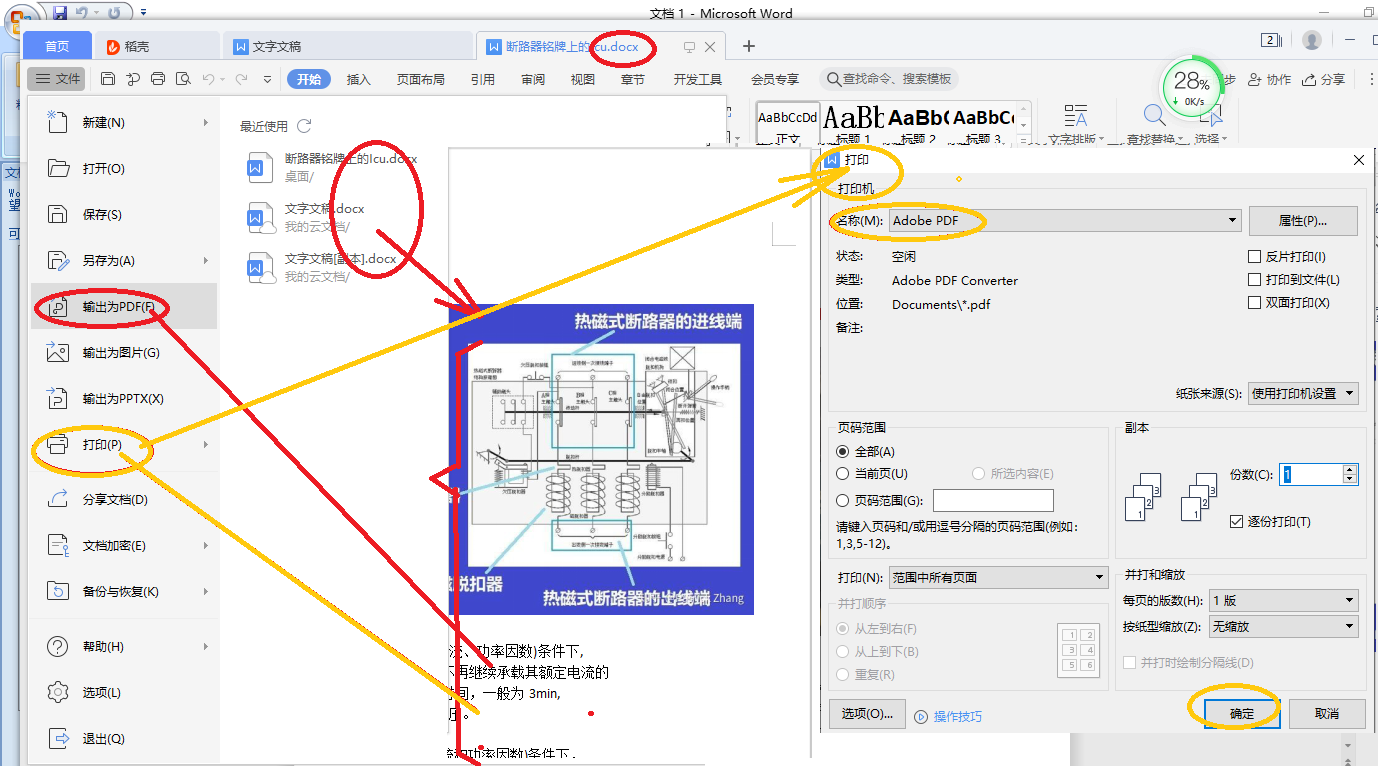
Task: Open the 页面布局 ribbon tab
Action: click(x=420, y=79)
